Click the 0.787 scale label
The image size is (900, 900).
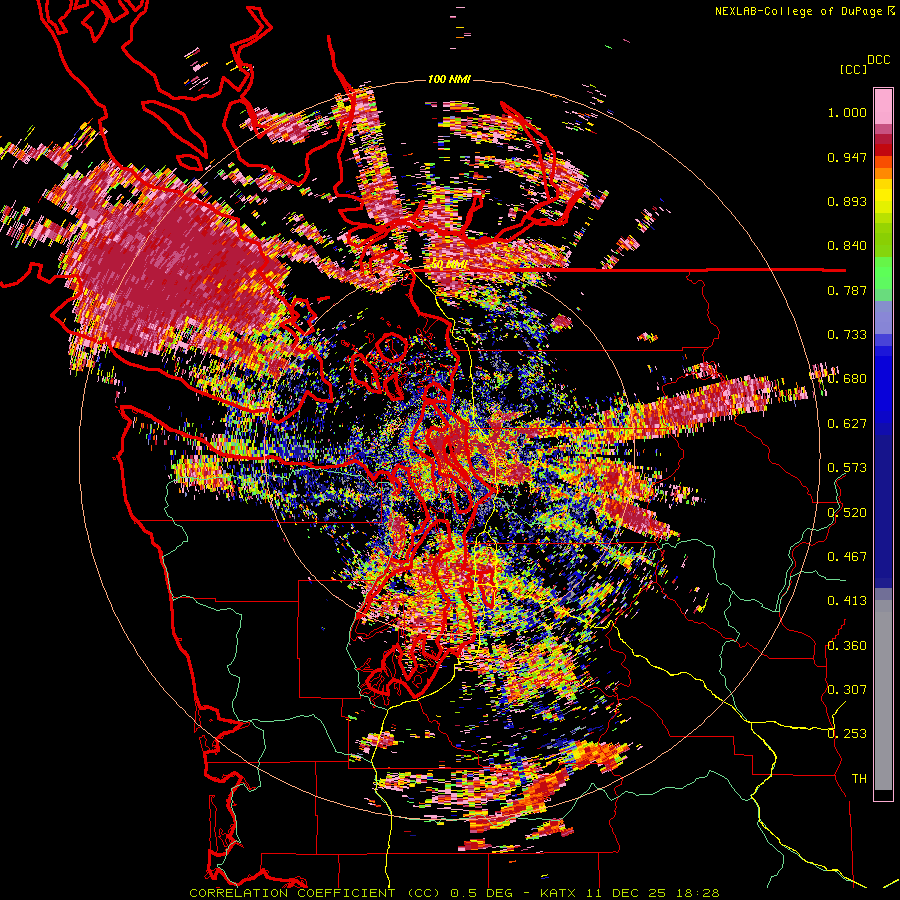[847, 290]
